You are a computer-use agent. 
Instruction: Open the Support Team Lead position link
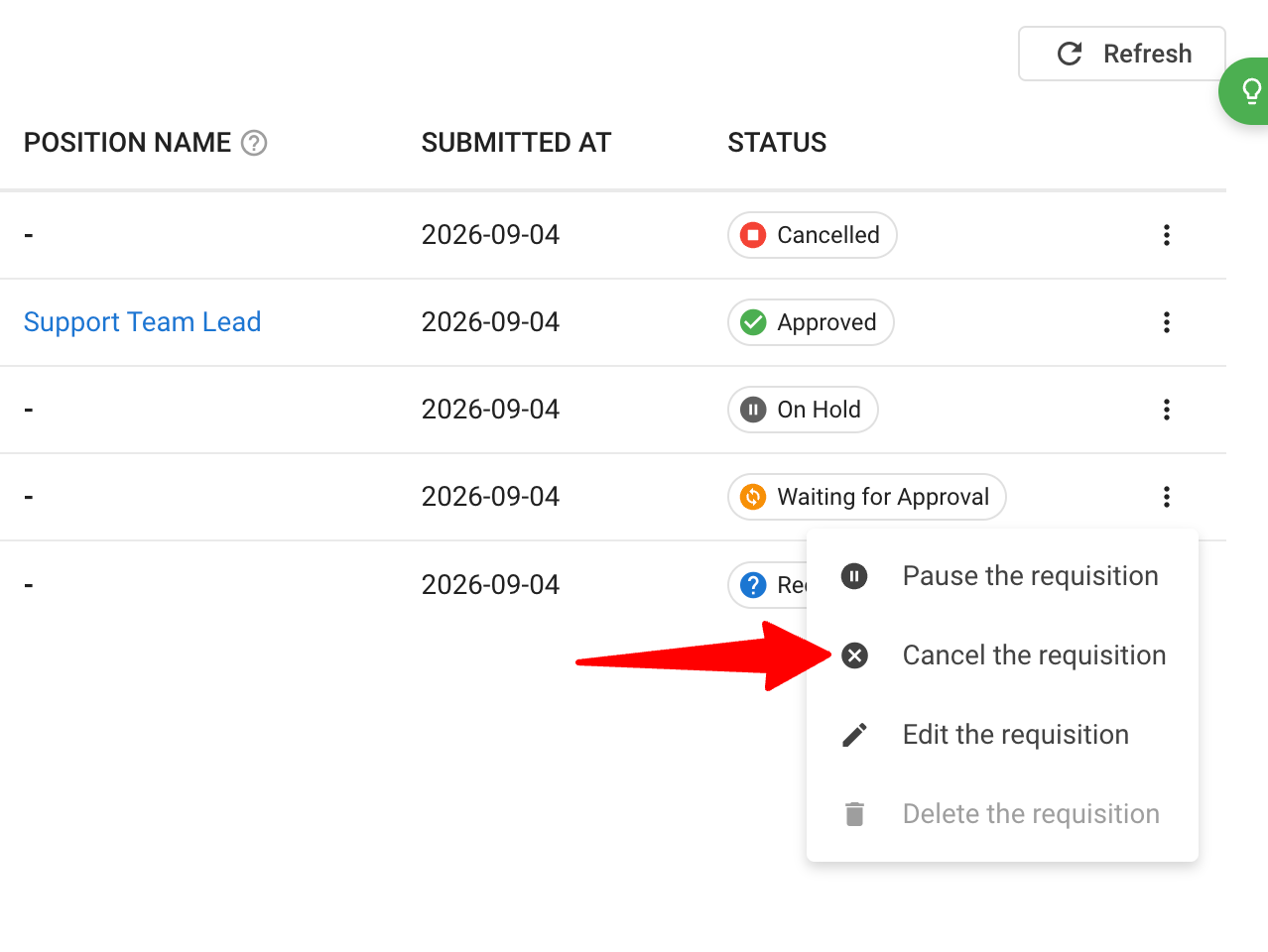click(x=142, y=322)
